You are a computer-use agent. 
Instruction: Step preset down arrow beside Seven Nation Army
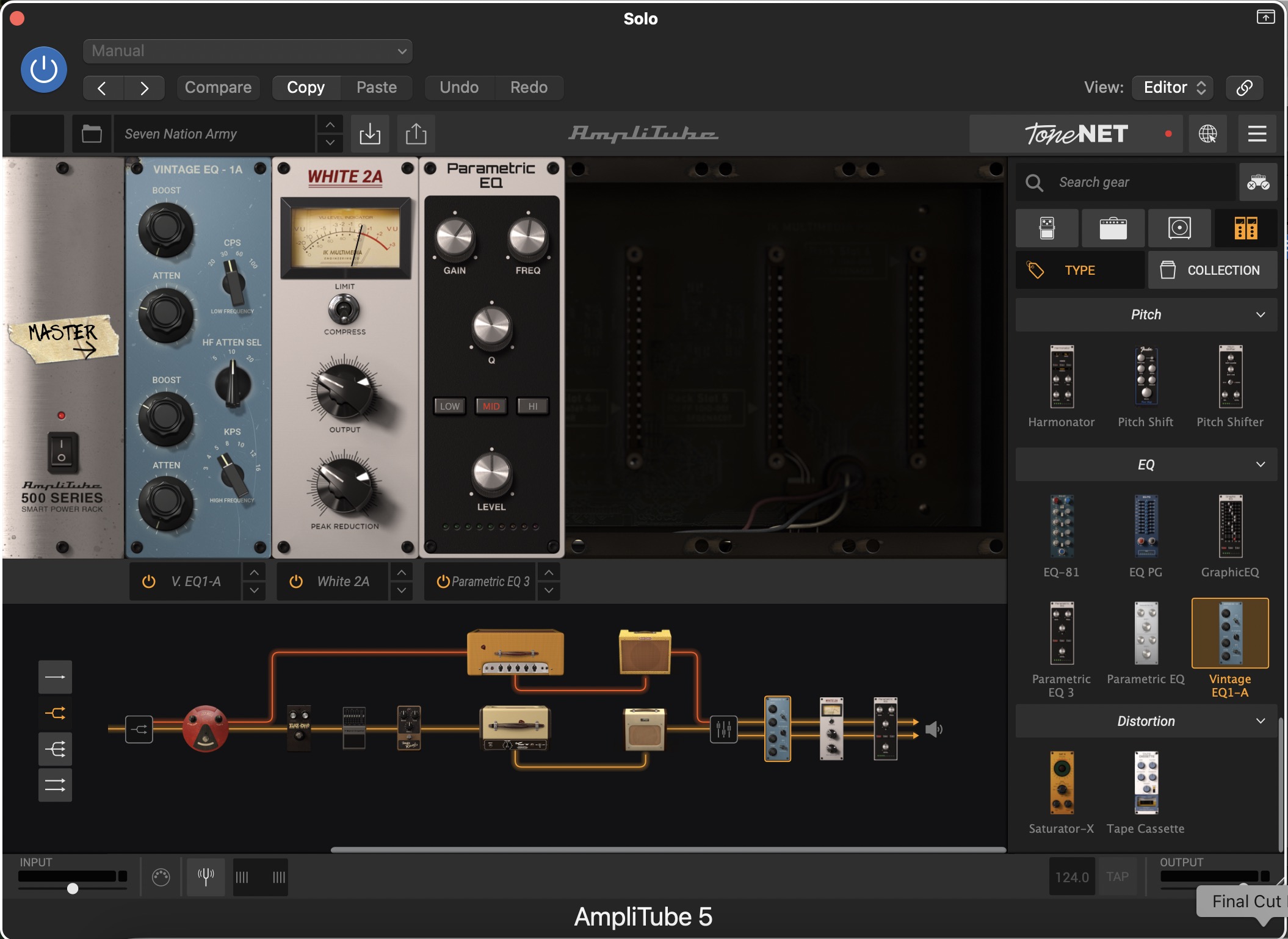(330, 142)
